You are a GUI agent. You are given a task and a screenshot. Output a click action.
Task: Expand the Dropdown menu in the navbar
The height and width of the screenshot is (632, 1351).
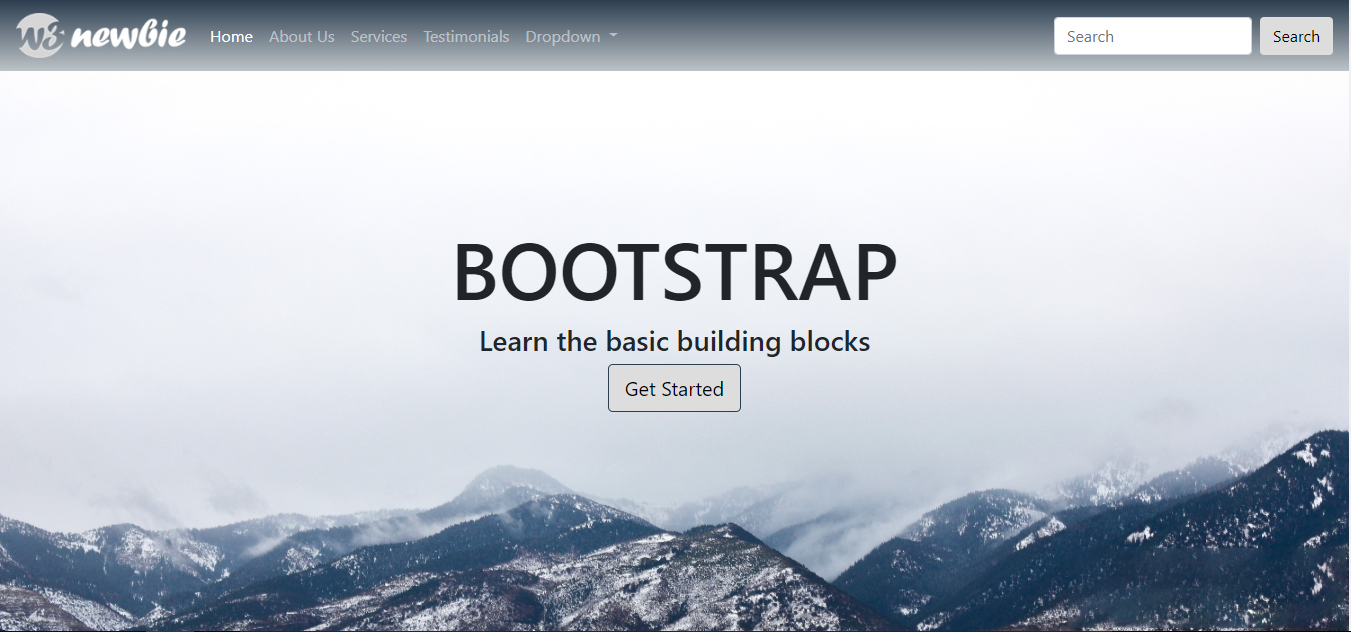pyautogui.click(x=571, y=36)
